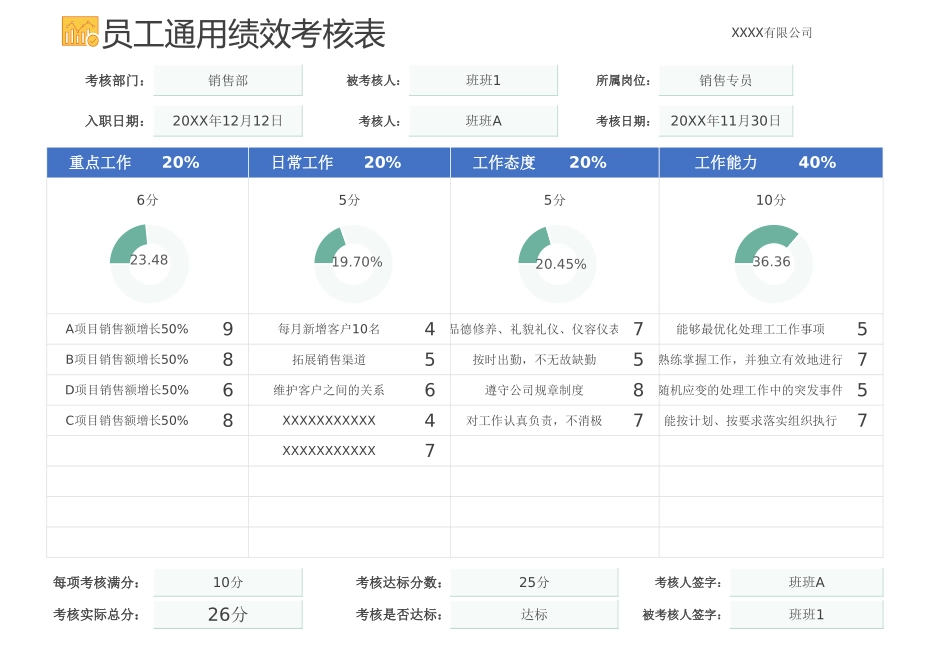
Task: Select the score 9 beside A项目销售额增长50%
Action: click(x=228, y=328)
